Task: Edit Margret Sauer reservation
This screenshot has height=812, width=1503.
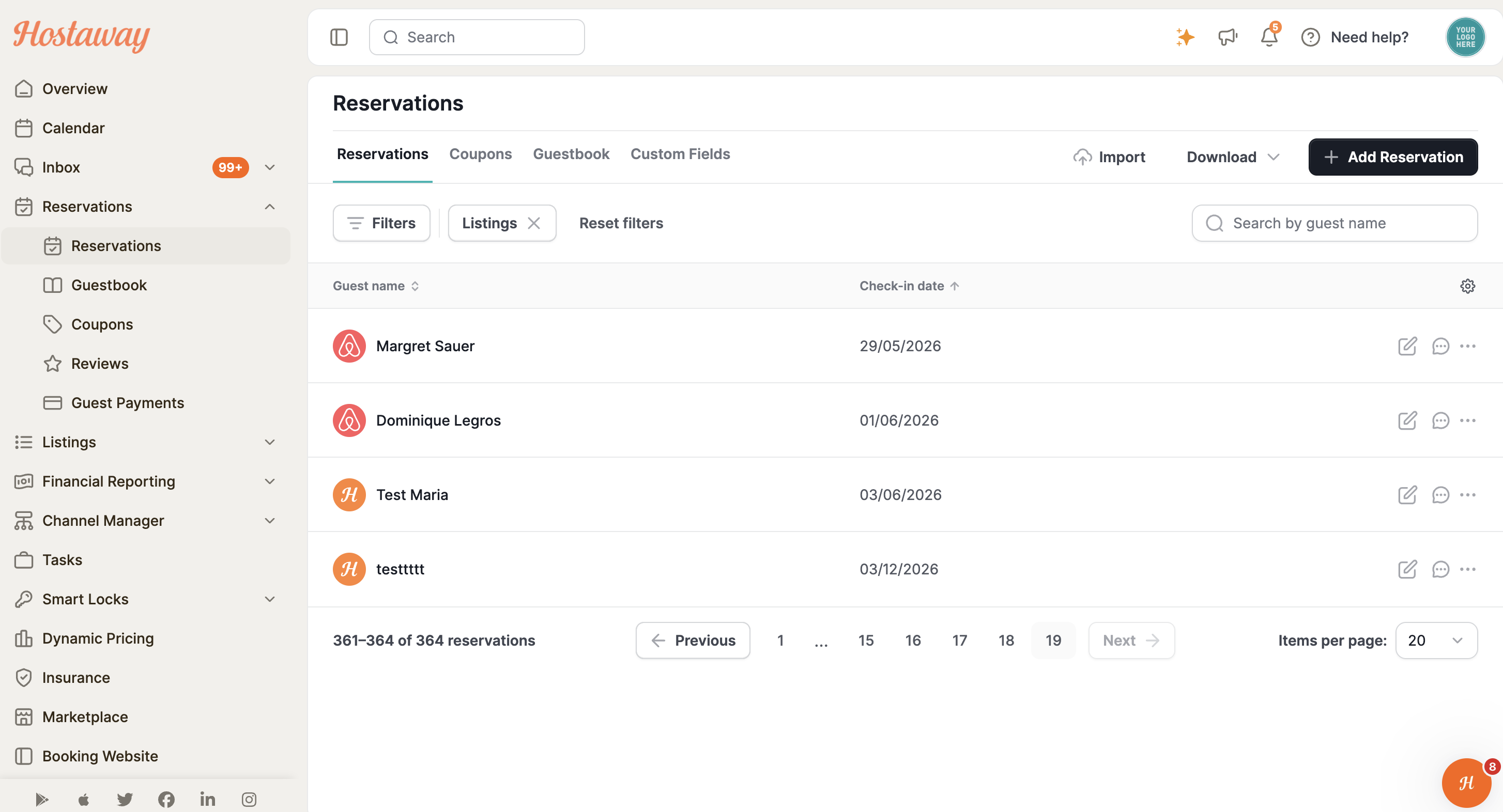Action: pos(1407,346)
